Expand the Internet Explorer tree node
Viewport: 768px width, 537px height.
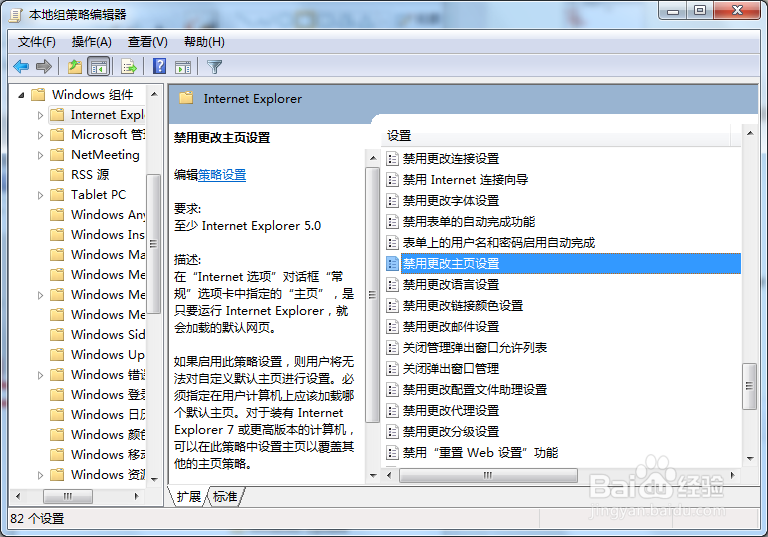(40, 116)
